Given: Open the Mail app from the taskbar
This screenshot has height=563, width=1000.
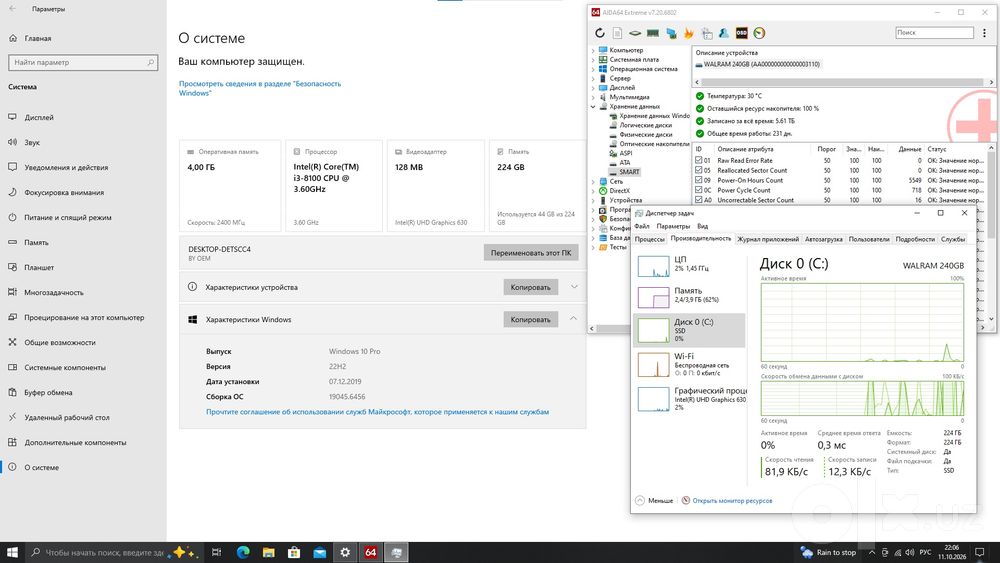Looking at the screenshot, I should (320, 552).
